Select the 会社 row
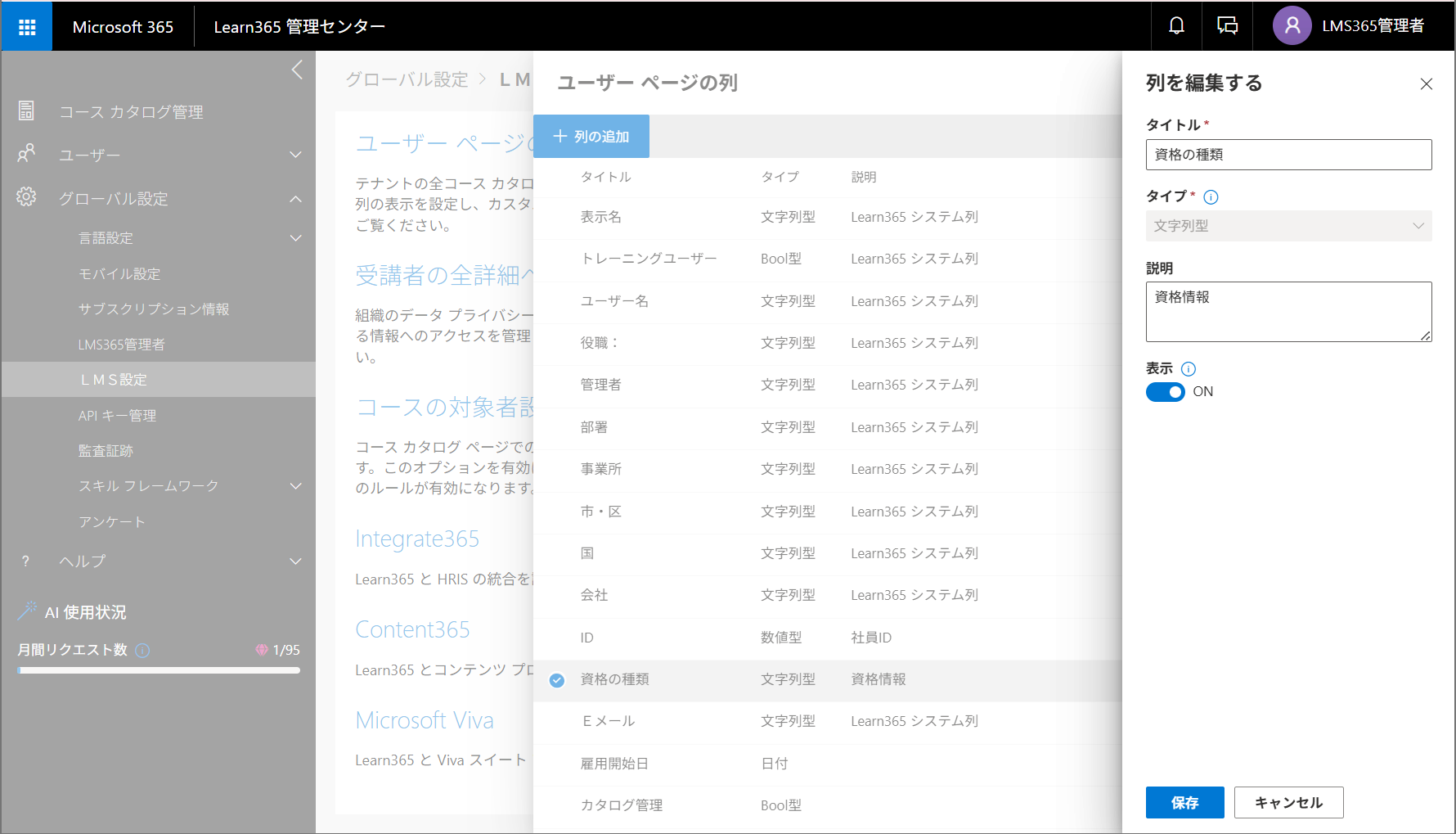This screenshot has height=834, width=1456. pyautogui.click(x=827, y=596)
